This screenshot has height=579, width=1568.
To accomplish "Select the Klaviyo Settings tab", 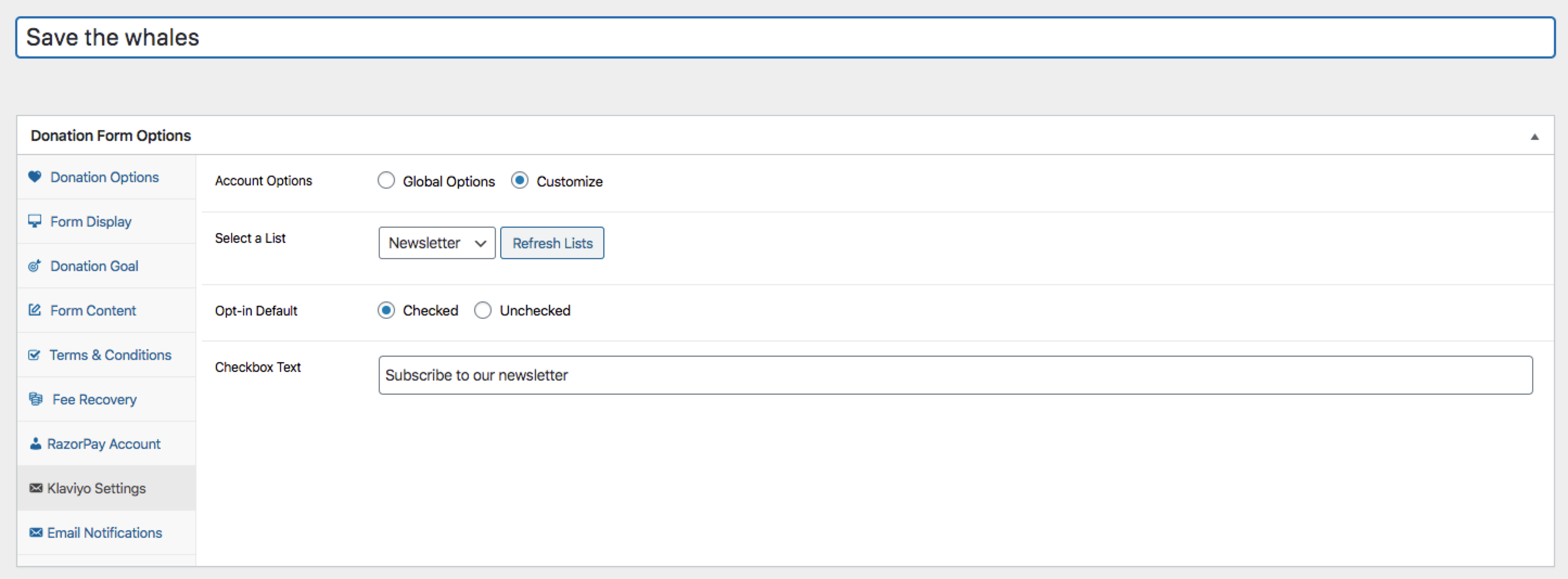I will point(106,488).
